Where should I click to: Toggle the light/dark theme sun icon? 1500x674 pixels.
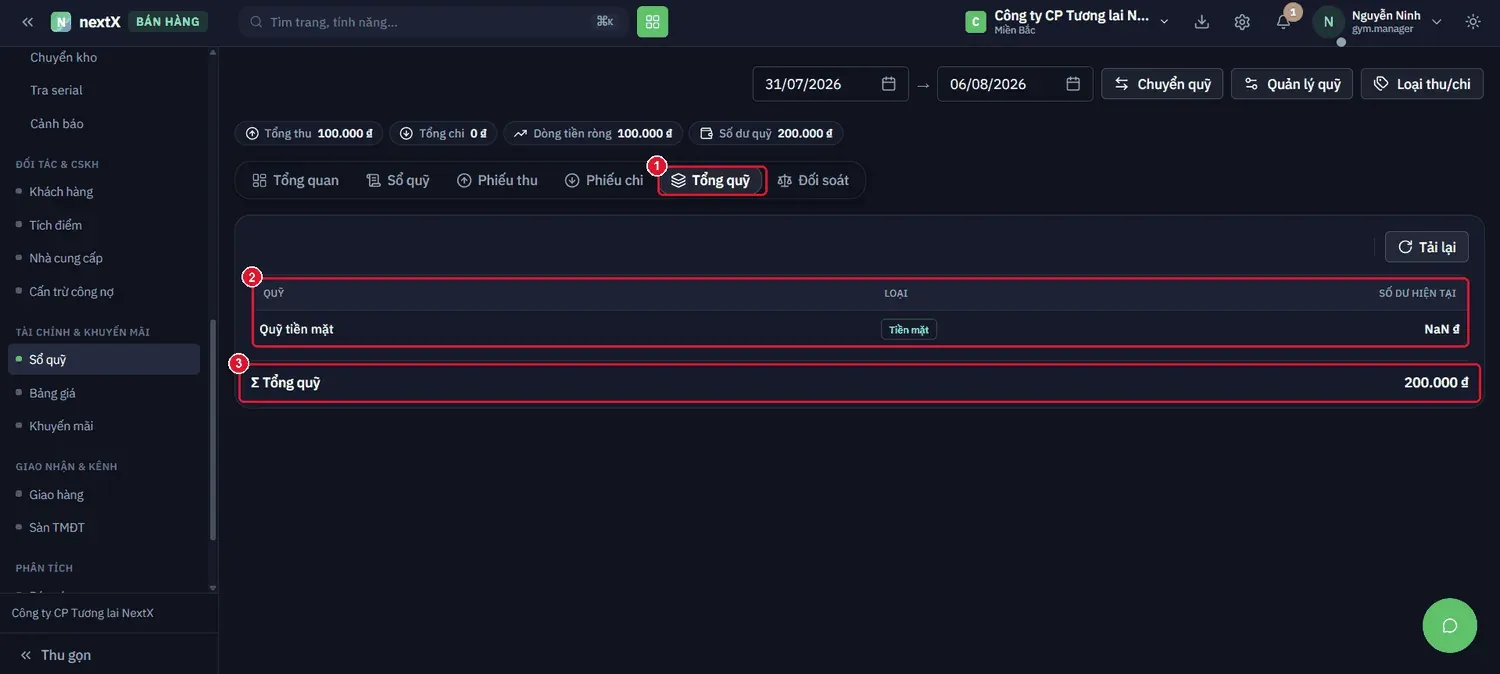[1473, 22]
